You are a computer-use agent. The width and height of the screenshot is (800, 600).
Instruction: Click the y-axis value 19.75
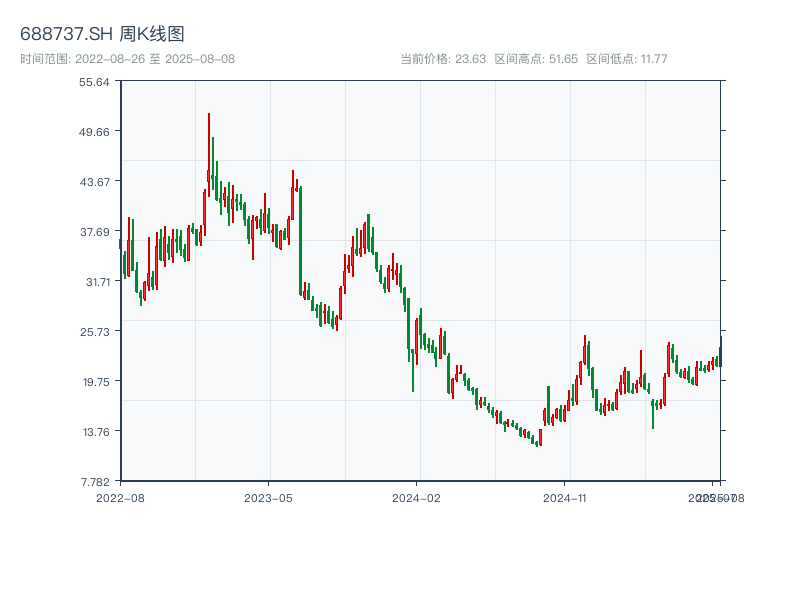(x=96, y=382)
